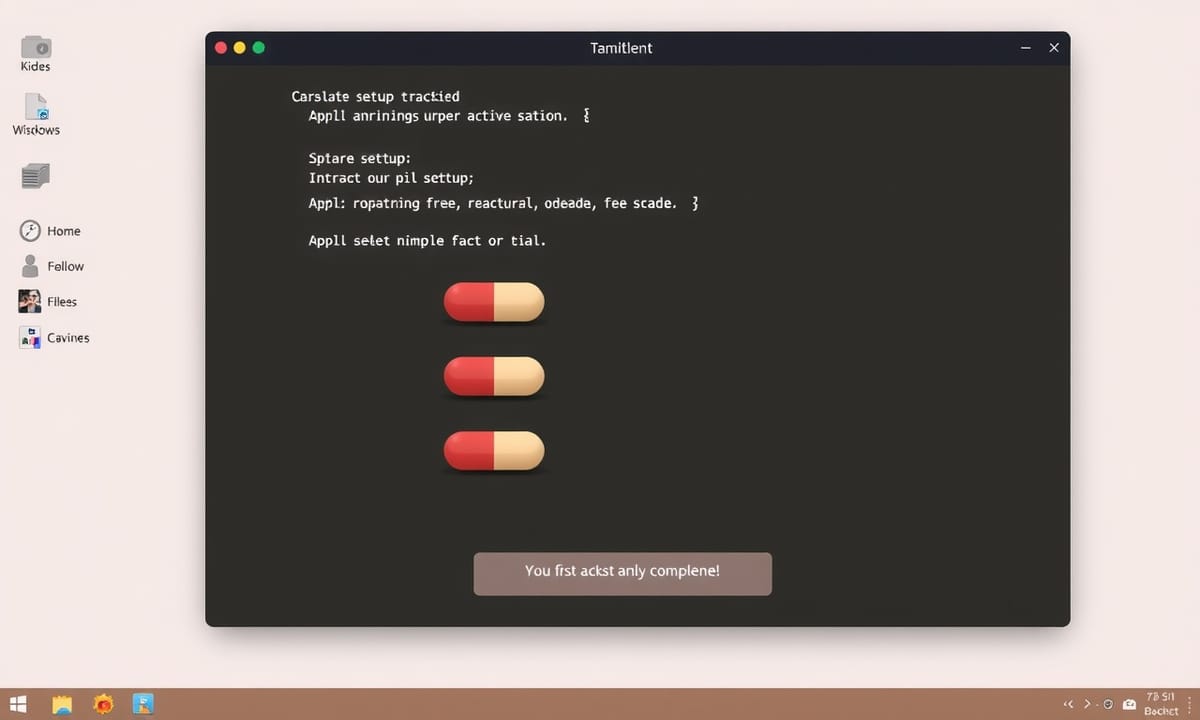Open the blue app taskbar icon

pyautogui.click(x=143, y=704)
